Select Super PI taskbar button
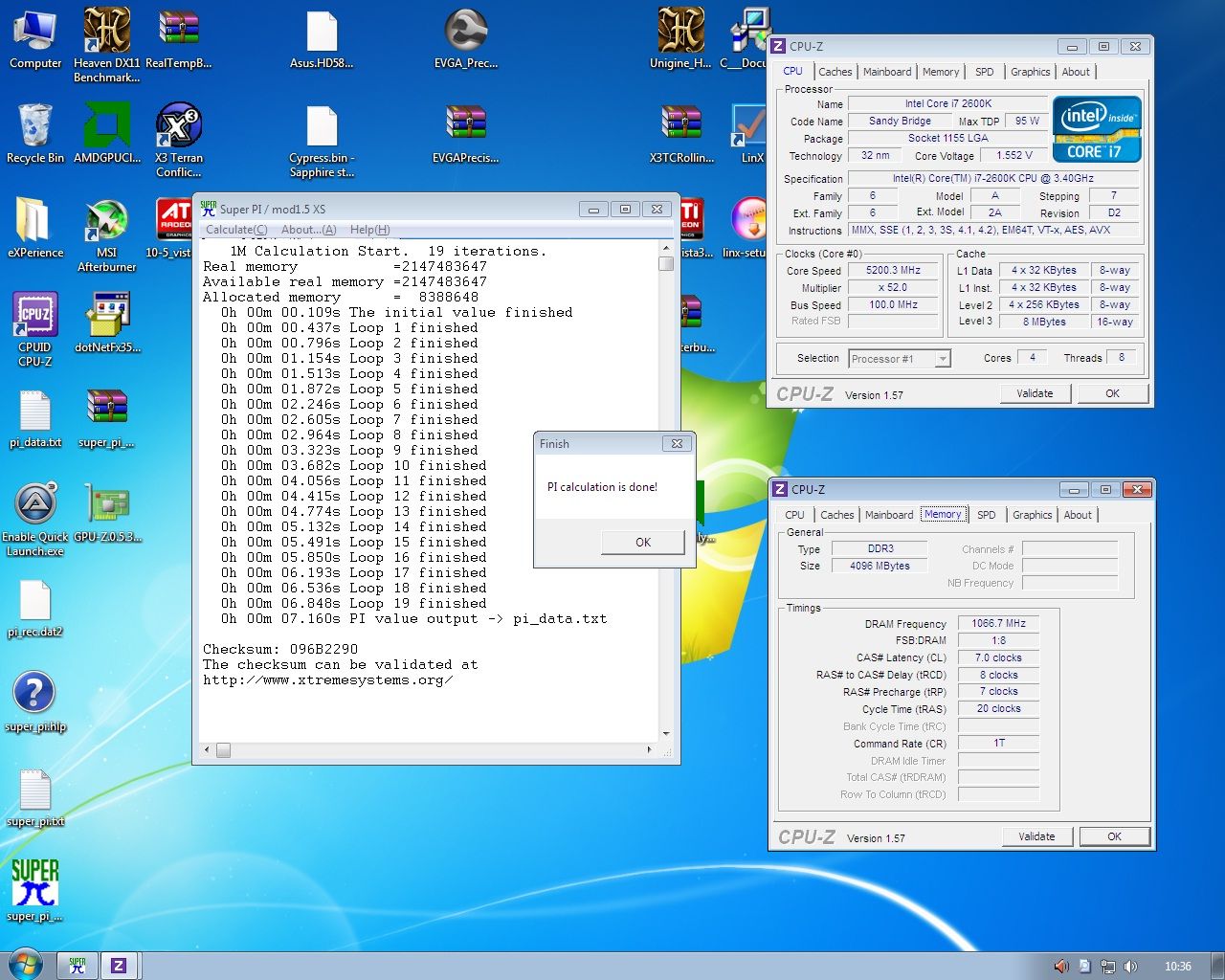This screenshot has width=1225, height=980. pyautogui.click(x=78, y=966)
